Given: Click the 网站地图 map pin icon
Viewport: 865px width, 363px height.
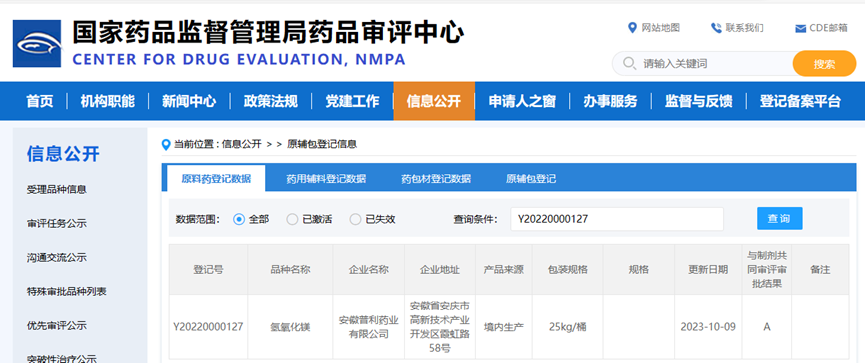Looking at the screenshot, I should (632, 28).
